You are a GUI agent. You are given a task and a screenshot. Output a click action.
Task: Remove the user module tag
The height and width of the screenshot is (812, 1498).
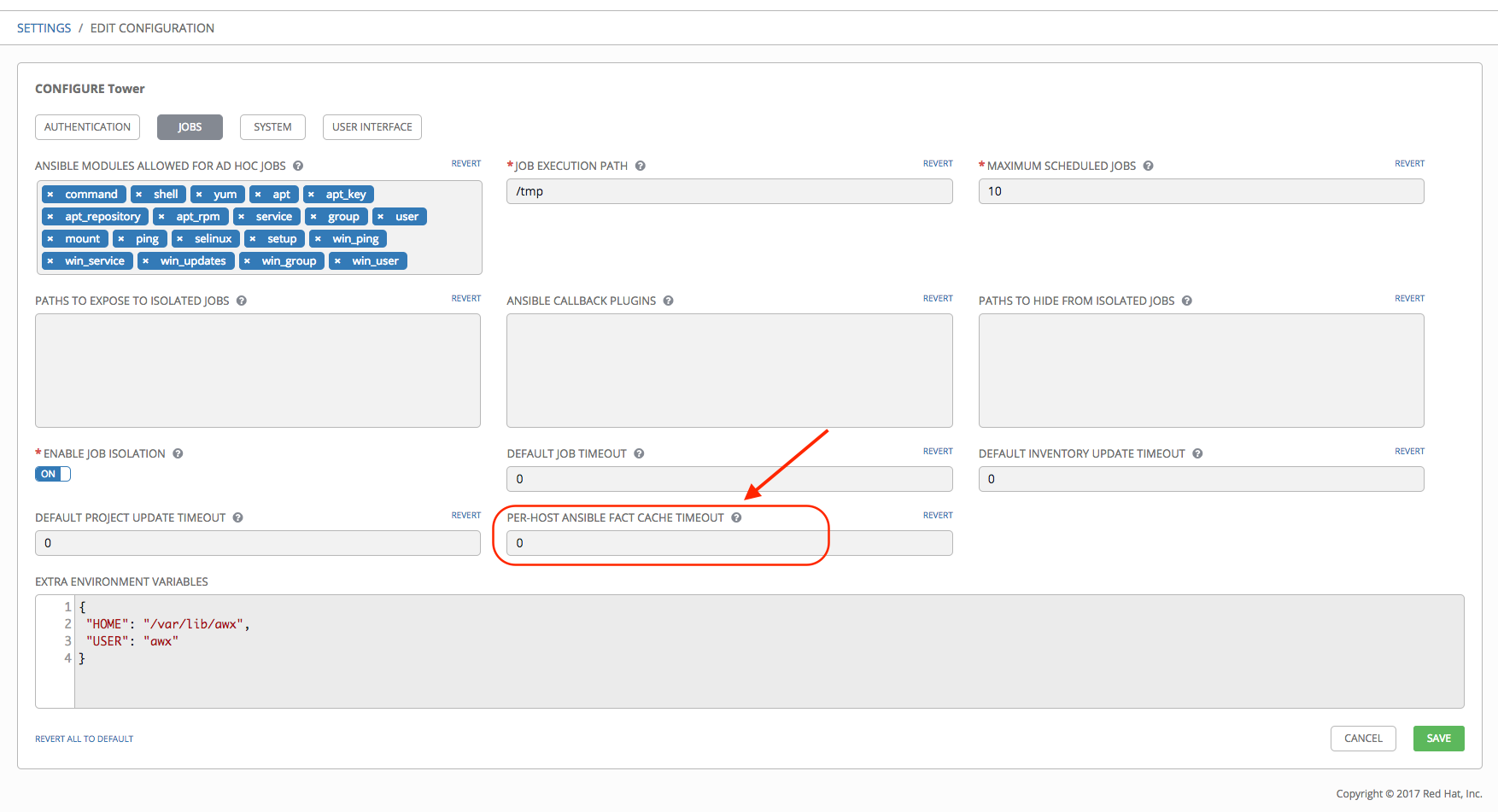(381, 217)
